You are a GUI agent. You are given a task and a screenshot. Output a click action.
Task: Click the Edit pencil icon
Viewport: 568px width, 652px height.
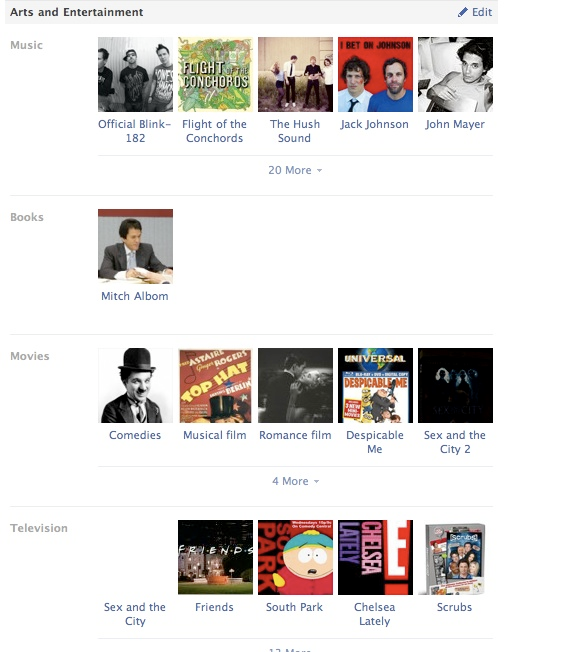pos(462,12)
